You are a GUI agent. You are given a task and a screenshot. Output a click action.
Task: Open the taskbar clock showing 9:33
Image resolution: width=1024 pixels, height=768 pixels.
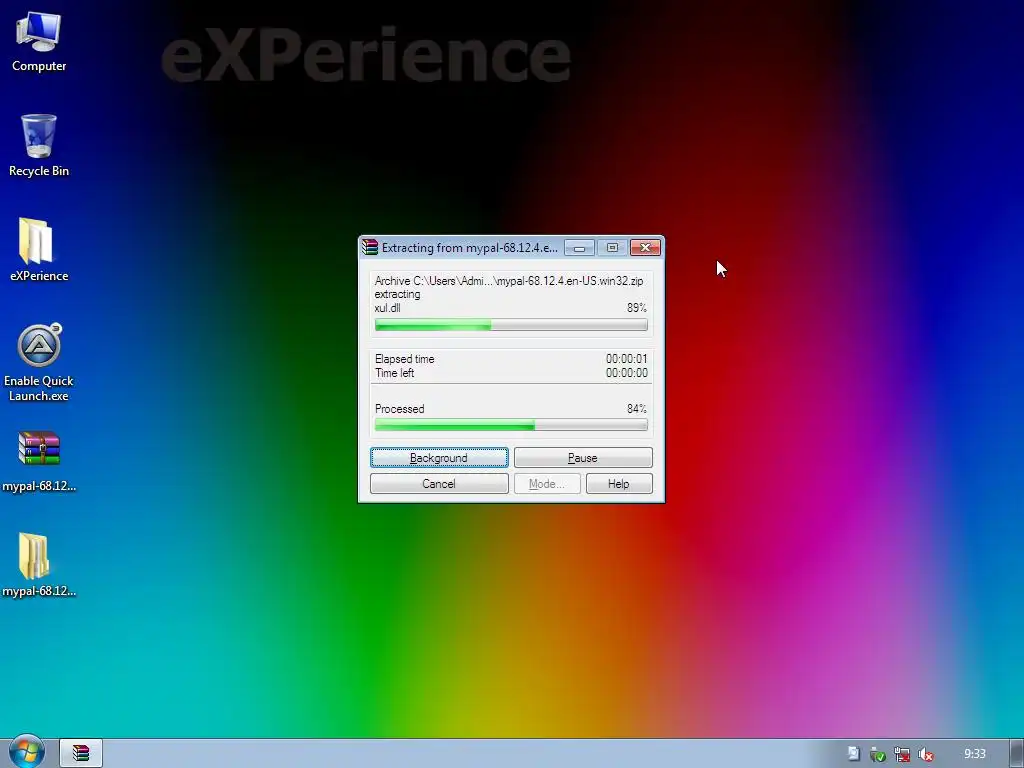point(974,754)
